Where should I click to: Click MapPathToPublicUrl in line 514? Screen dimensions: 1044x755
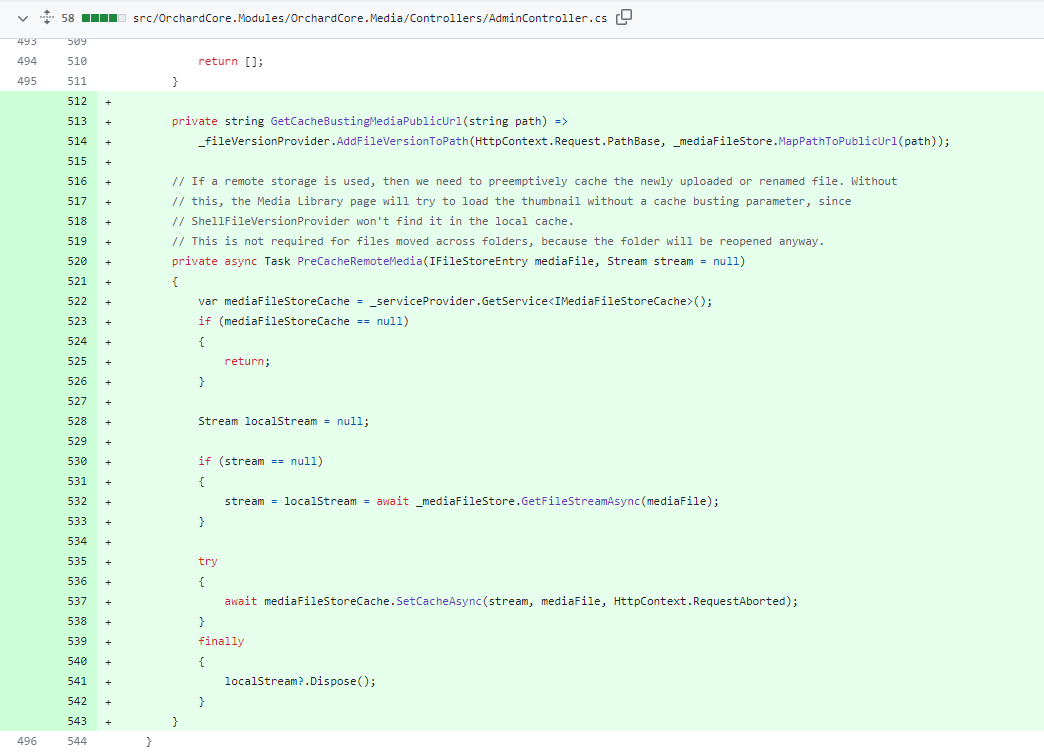838,141
